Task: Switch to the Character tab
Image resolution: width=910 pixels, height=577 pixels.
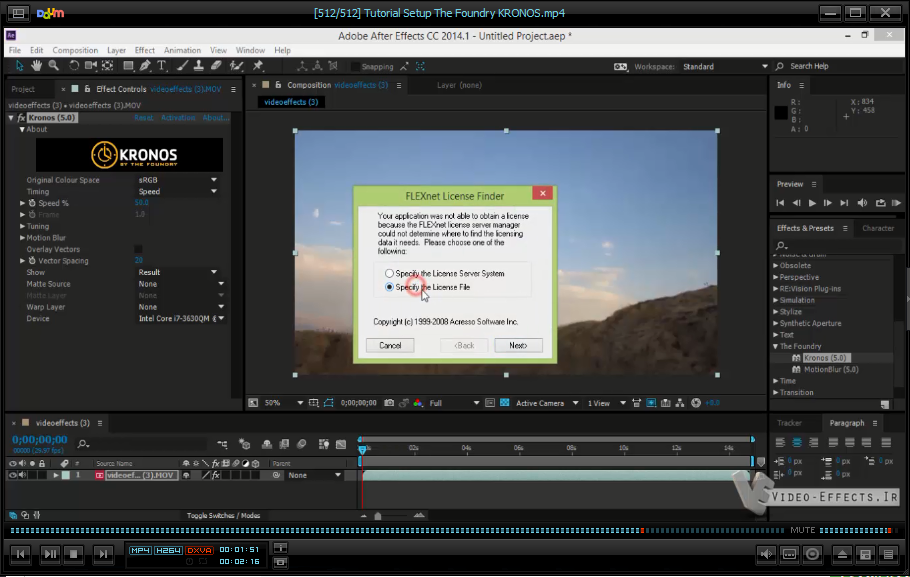Action: pyautogui.click(x=878, y=228)
